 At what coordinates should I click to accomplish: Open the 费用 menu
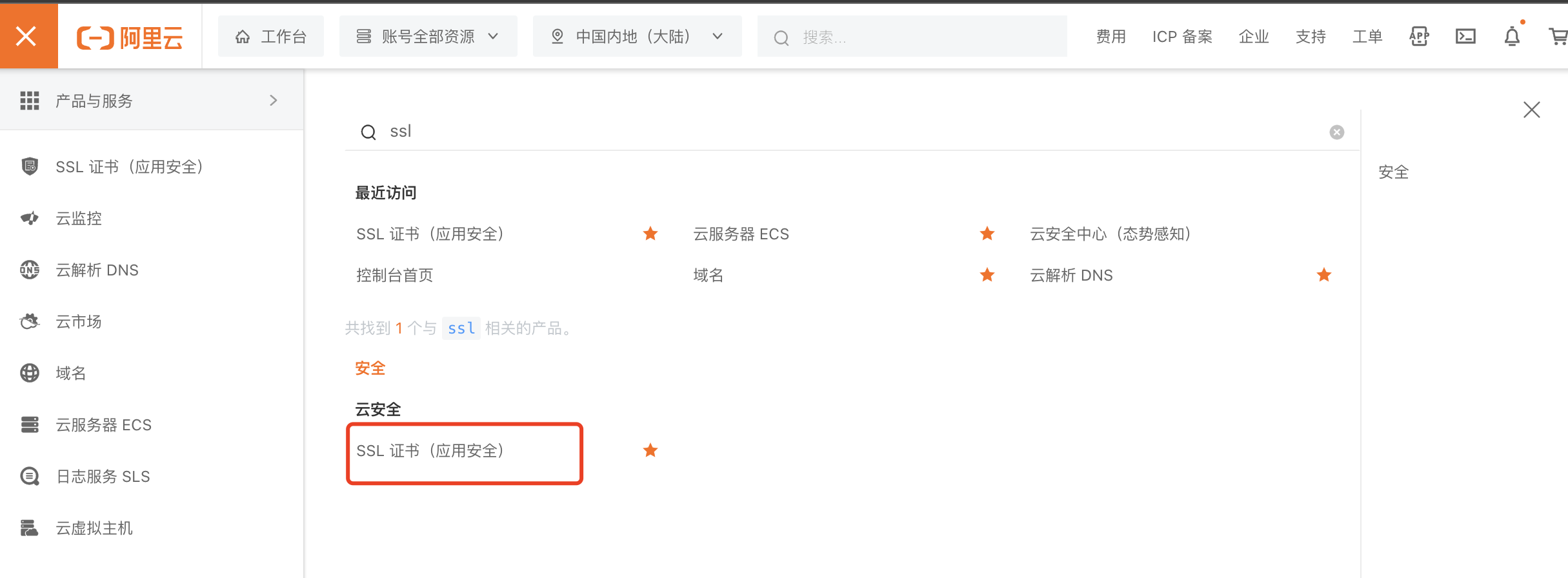click(x=1111, y=37)
